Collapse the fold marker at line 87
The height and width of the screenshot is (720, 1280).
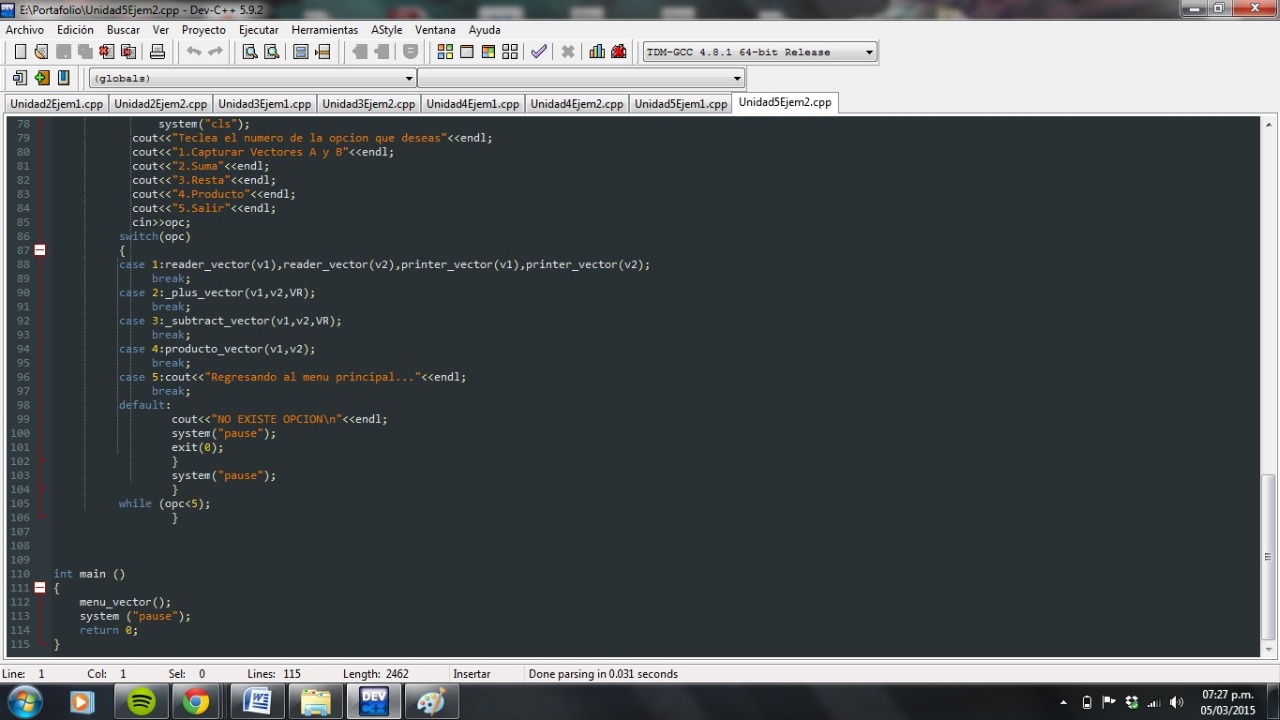click(40, 250)
